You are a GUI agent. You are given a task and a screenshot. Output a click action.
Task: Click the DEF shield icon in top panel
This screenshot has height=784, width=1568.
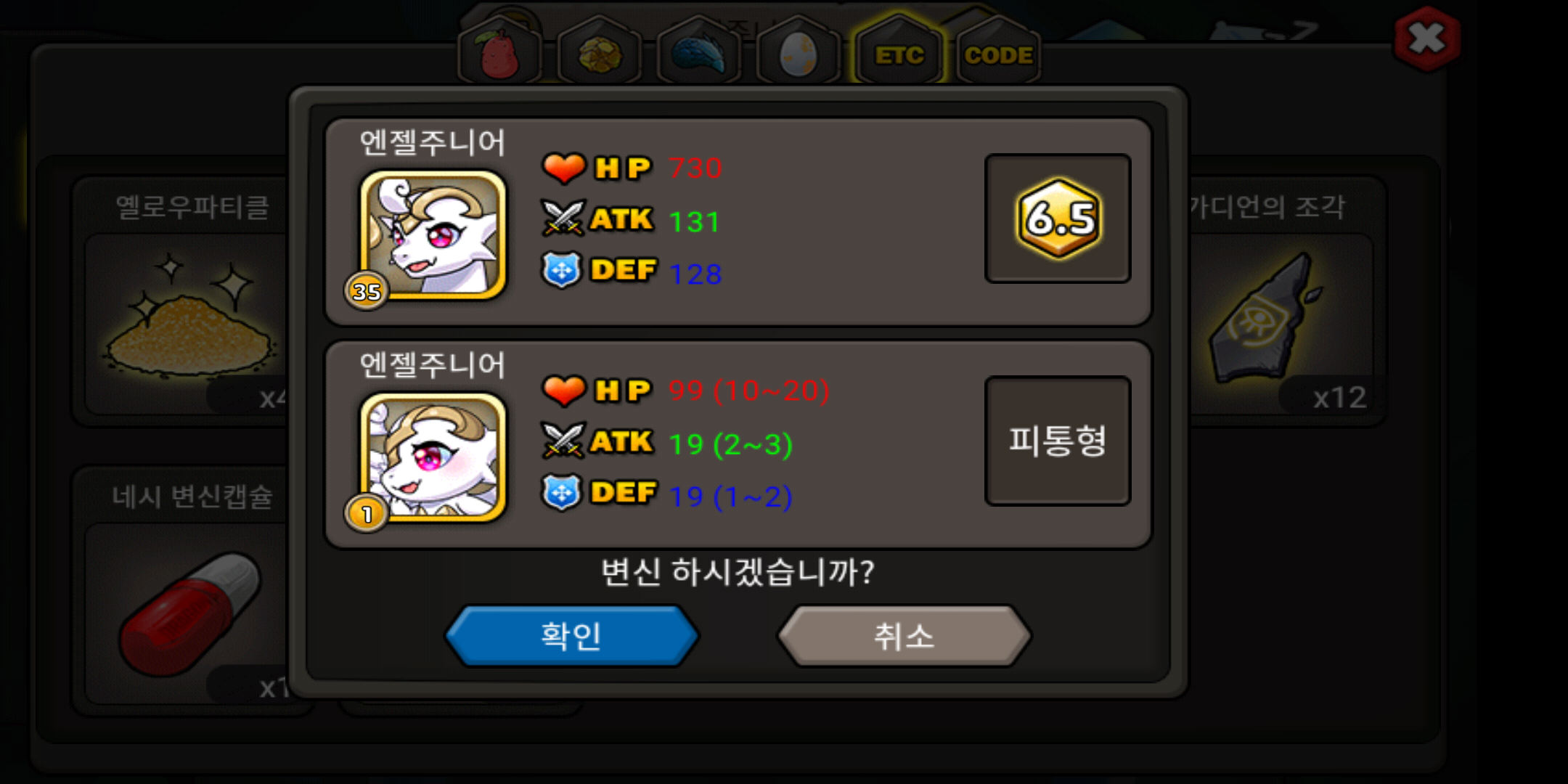tap(562, 270)
